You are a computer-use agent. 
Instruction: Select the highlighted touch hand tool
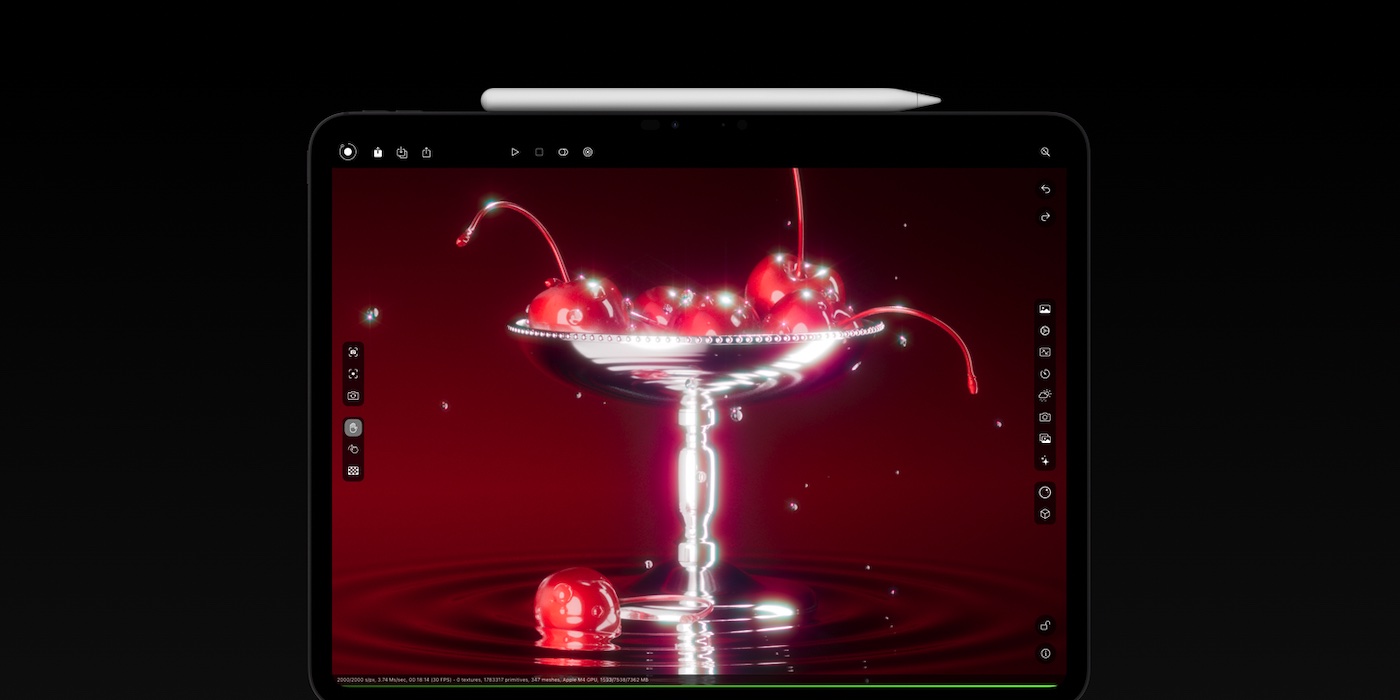(353, 428)
